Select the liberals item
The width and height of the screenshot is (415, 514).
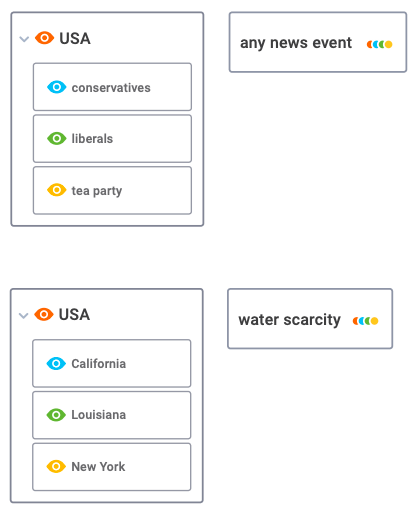(x=112, y=138)
